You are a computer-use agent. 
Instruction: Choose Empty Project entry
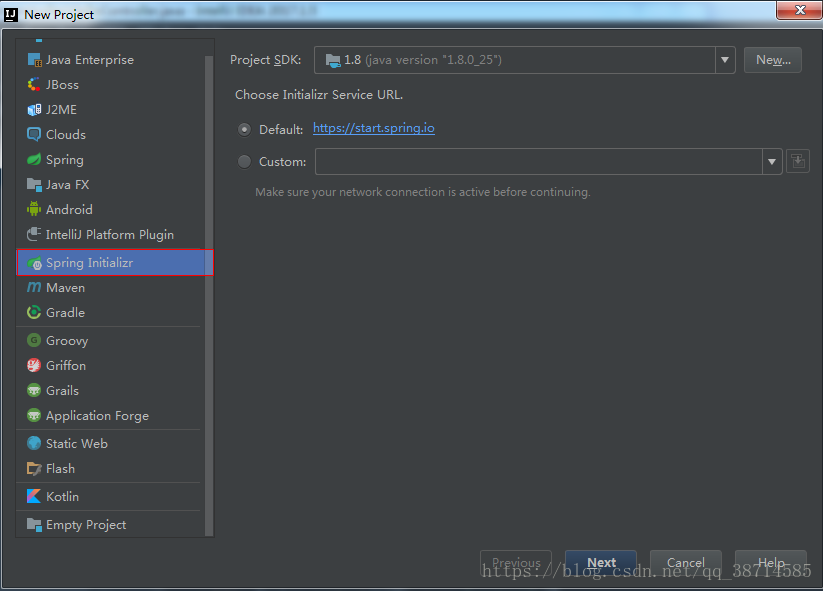[86, 524]
